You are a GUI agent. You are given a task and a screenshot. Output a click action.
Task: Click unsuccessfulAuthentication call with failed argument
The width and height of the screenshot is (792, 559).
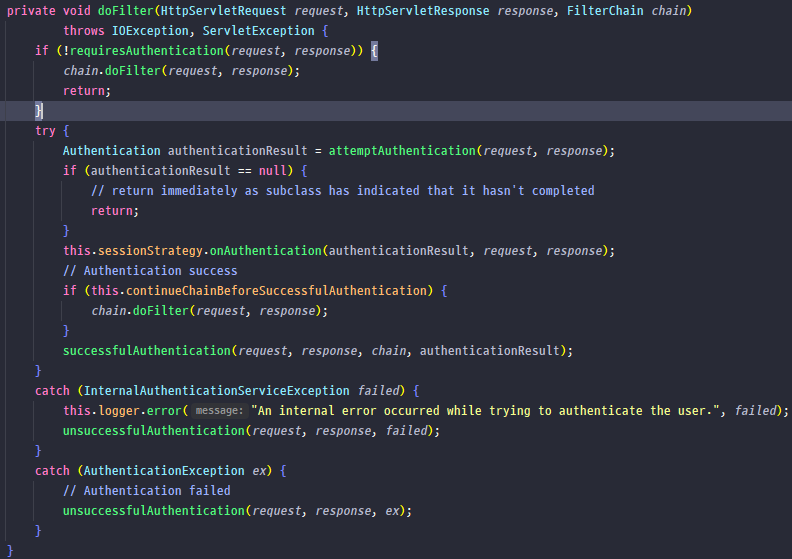(x=154, y=431)
